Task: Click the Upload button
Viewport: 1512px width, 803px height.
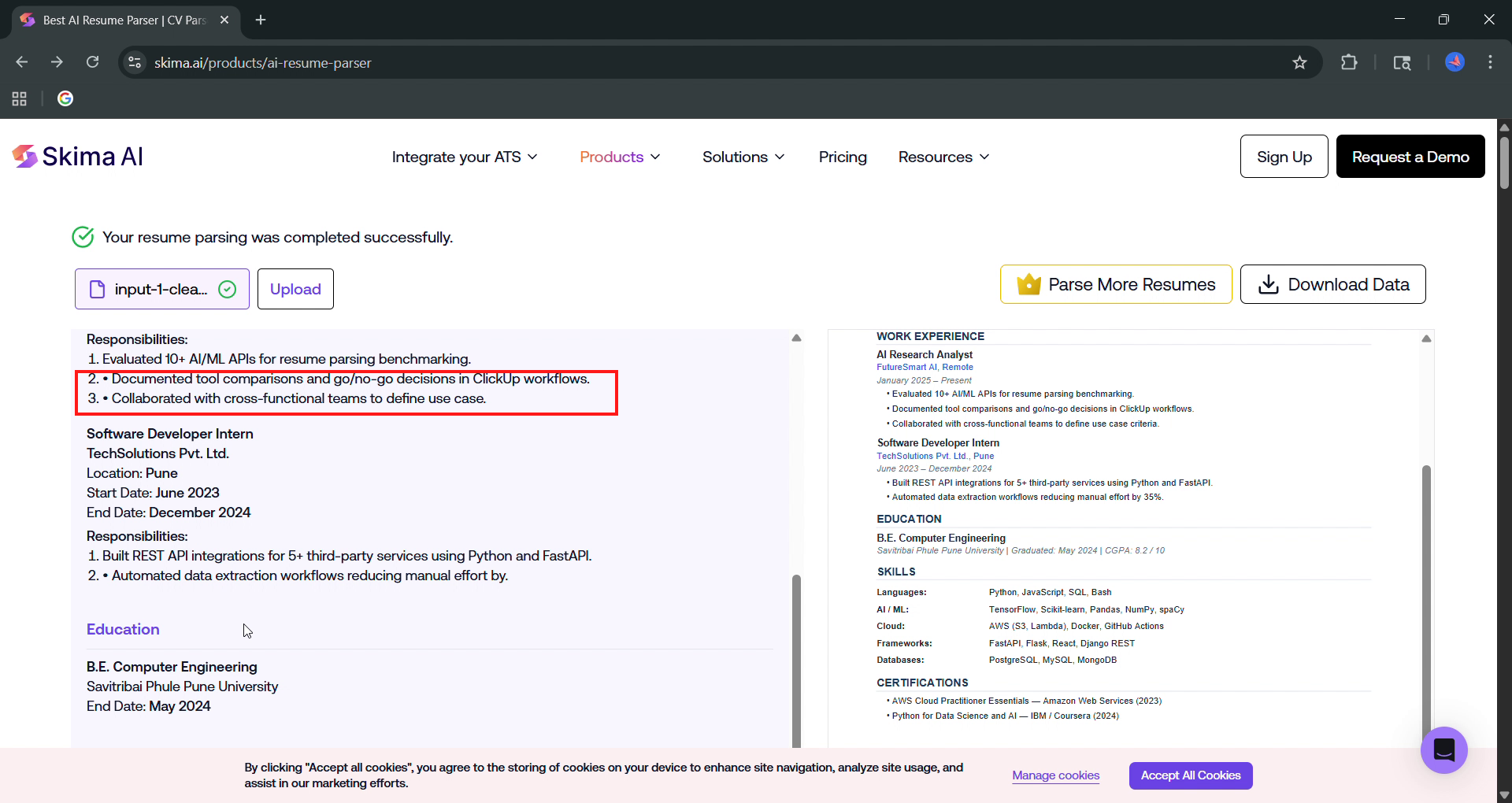Action: 295,289
